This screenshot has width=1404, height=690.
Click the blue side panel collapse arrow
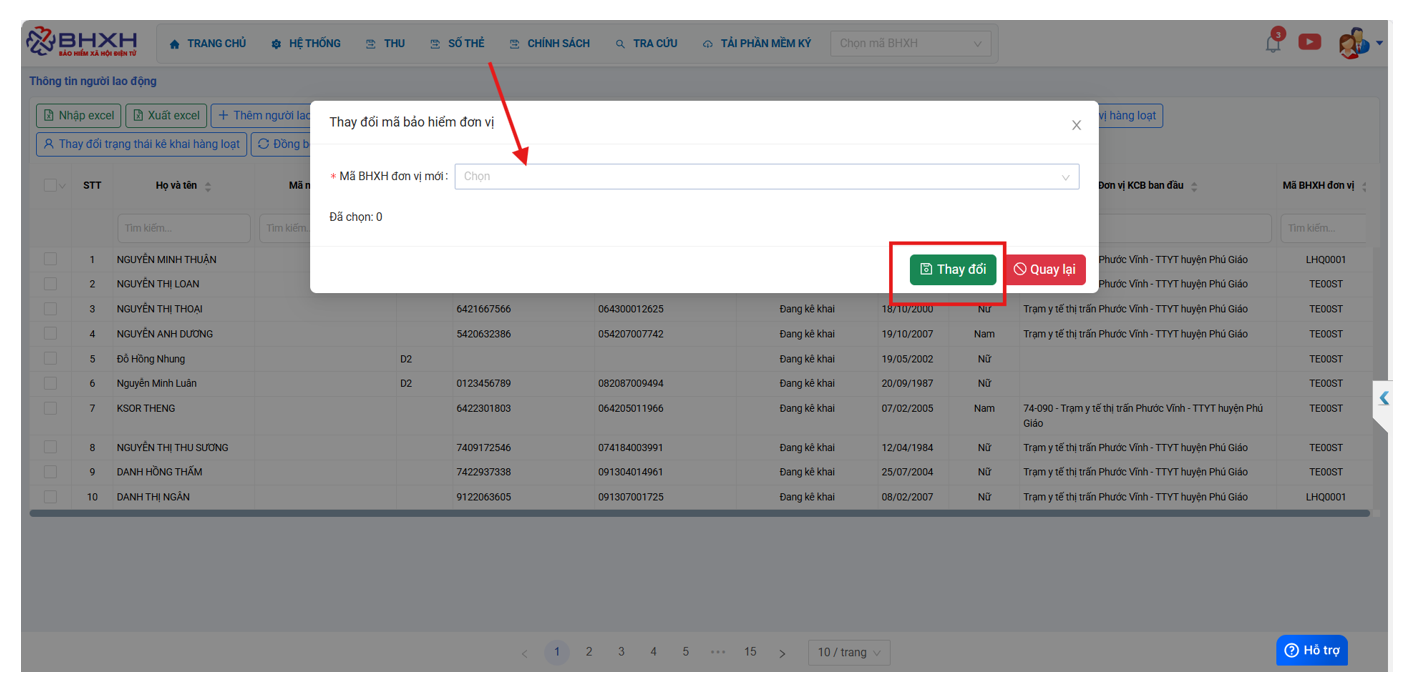click(1384, 398)
